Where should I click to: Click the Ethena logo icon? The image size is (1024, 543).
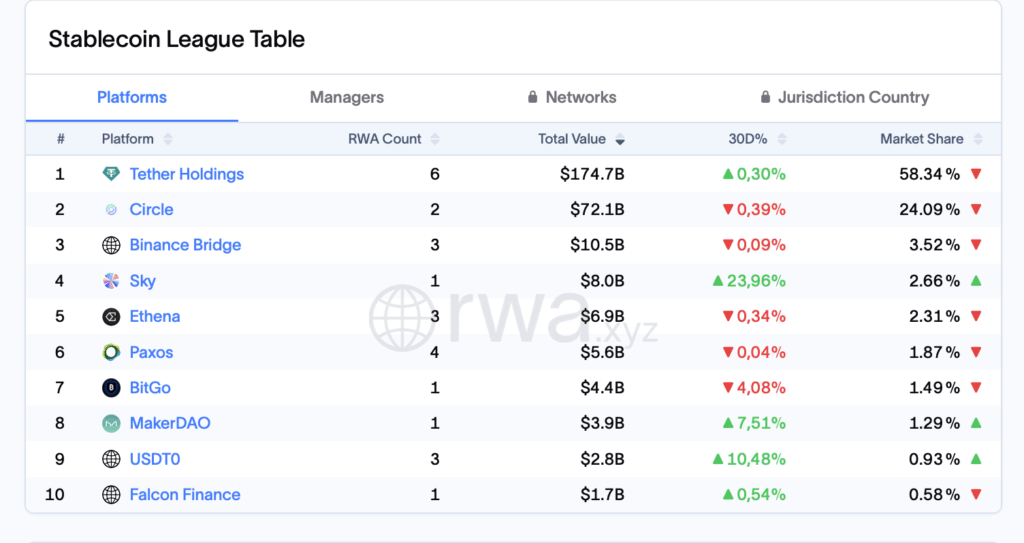coord(111,317)
